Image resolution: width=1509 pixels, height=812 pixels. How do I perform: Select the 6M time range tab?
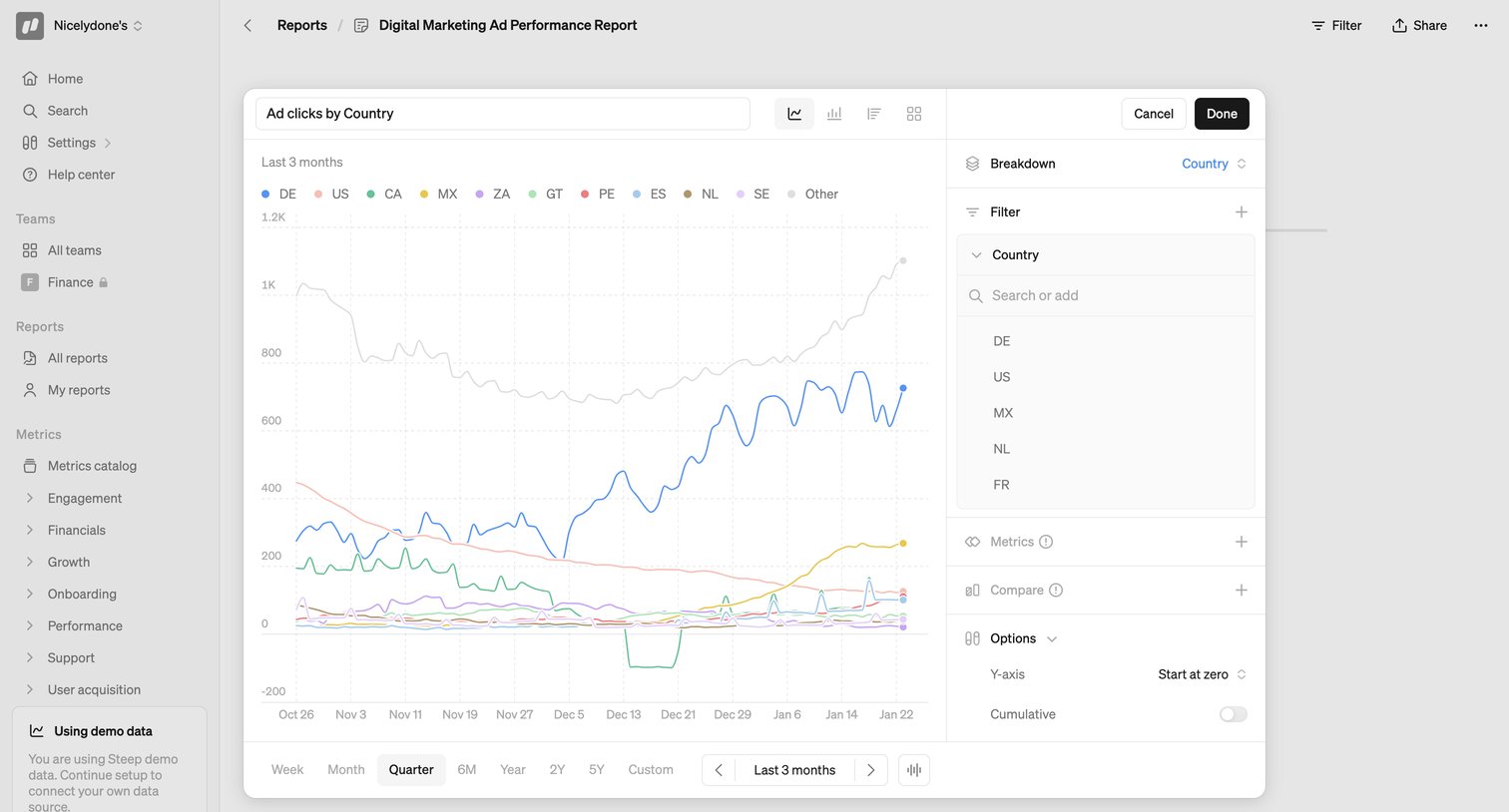(x=467, y=770)
